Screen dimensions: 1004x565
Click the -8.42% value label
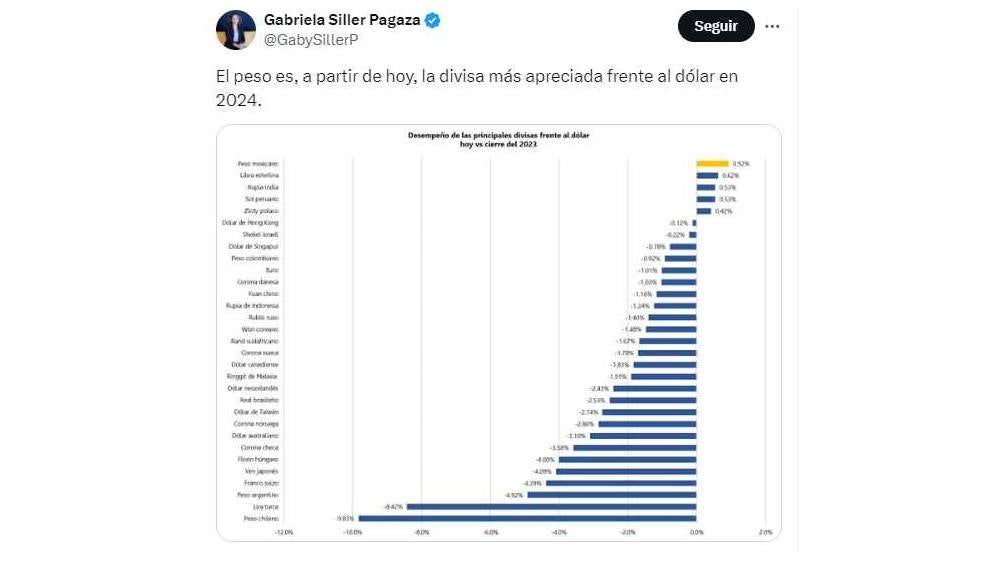point(394,506)
